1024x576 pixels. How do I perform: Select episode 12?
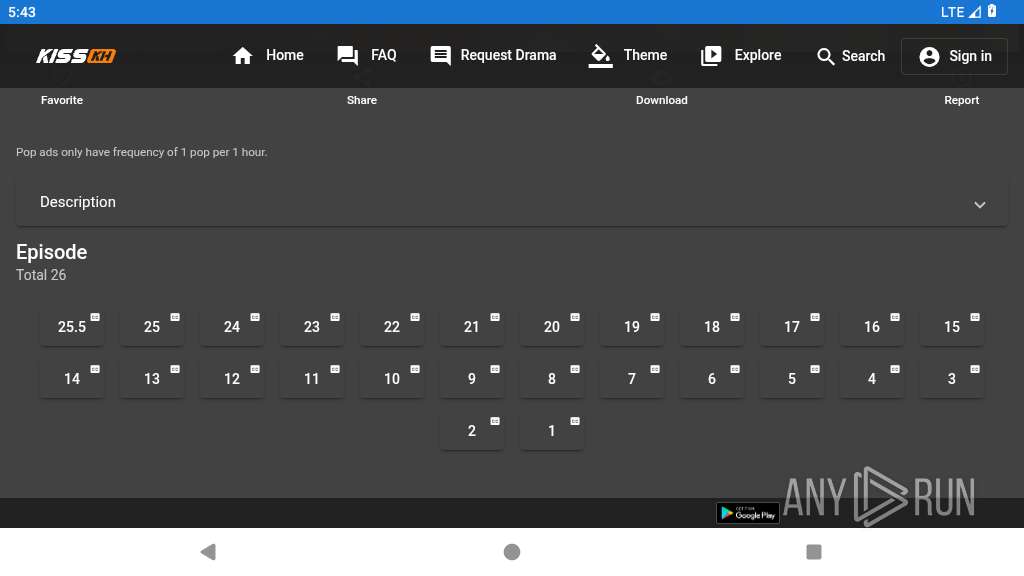pos(232,379)
